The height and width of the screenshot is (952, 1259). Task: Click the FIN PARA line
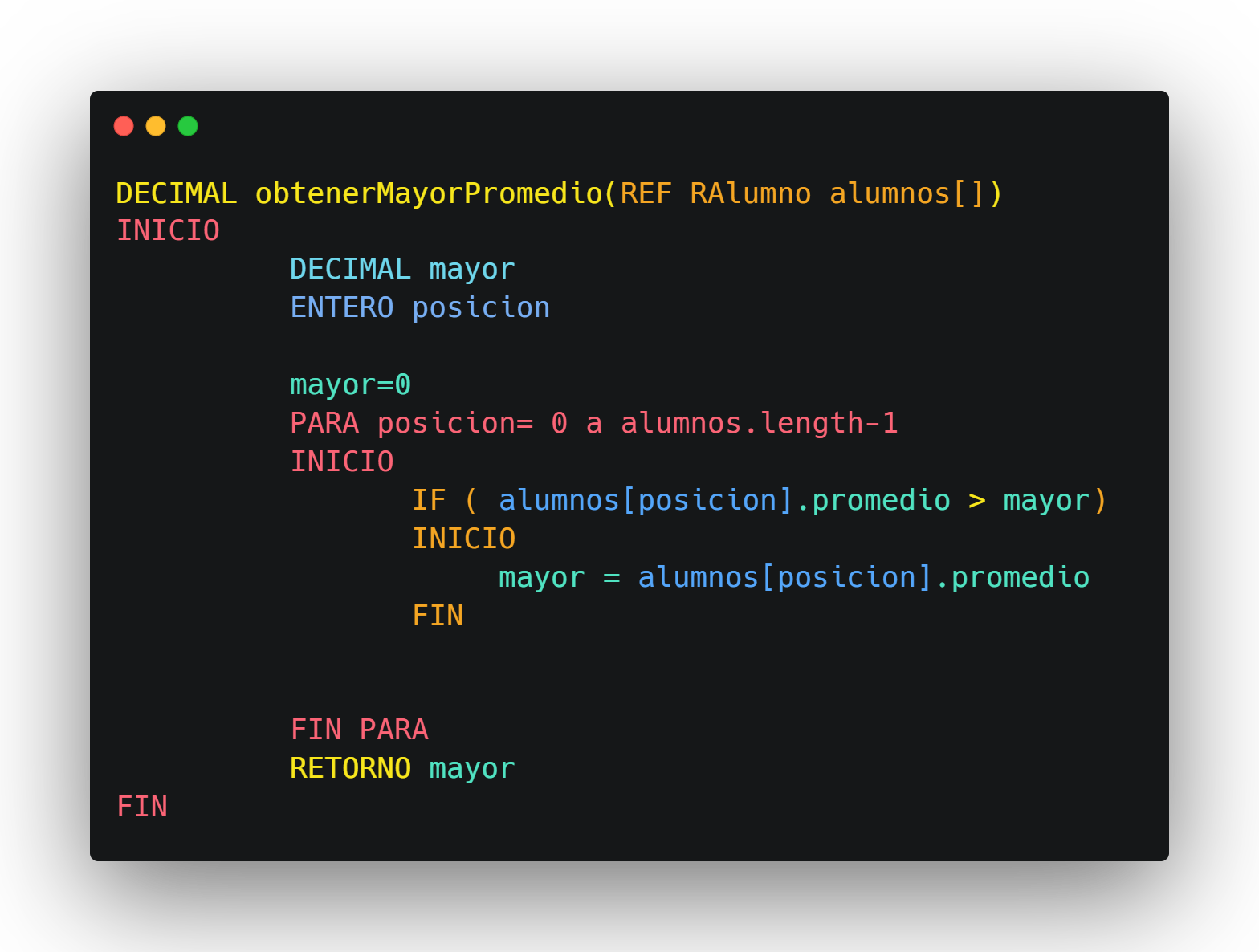[359, 730]
